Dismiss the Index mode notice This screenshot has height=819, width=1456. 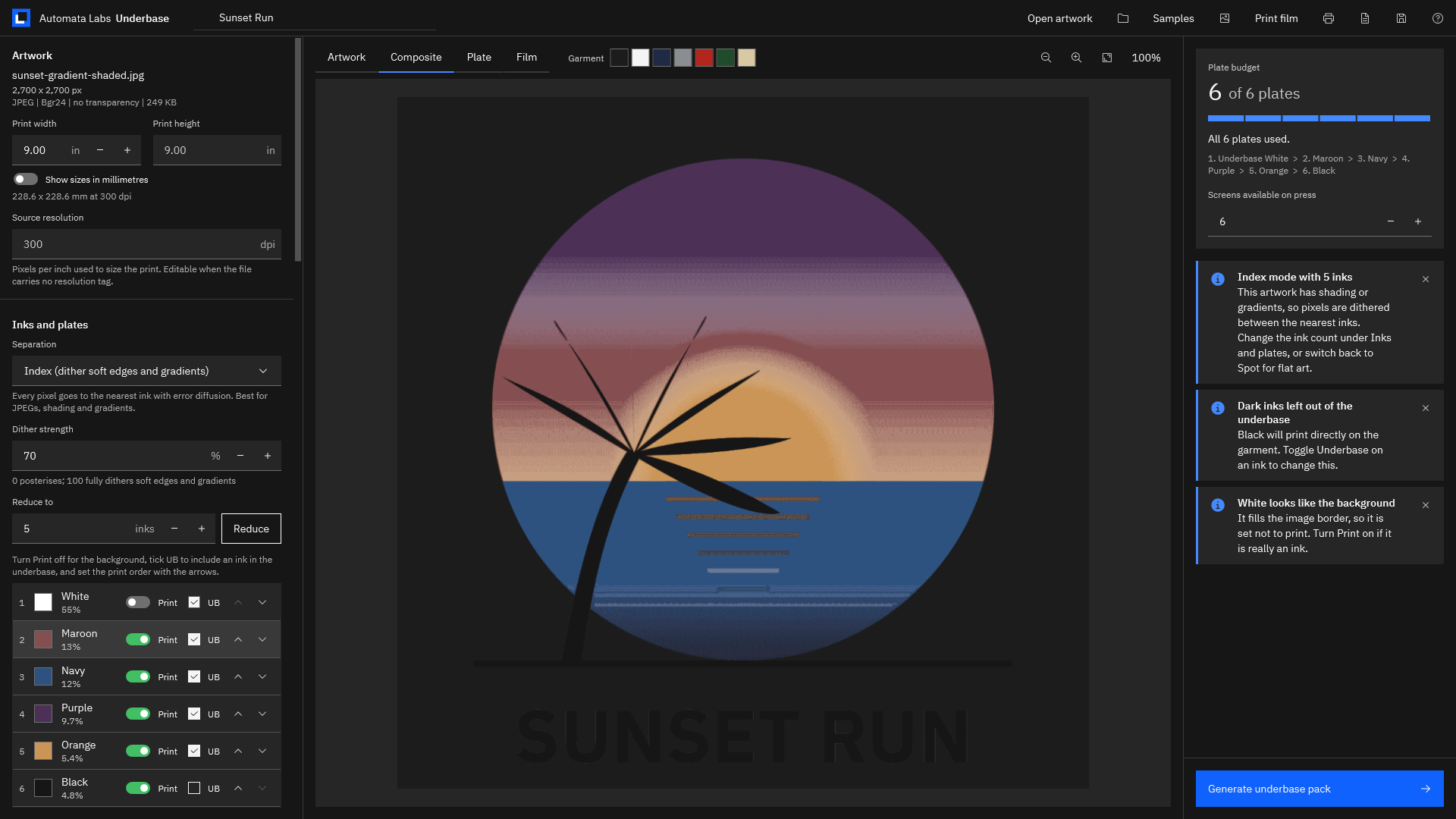[1426, 279]
